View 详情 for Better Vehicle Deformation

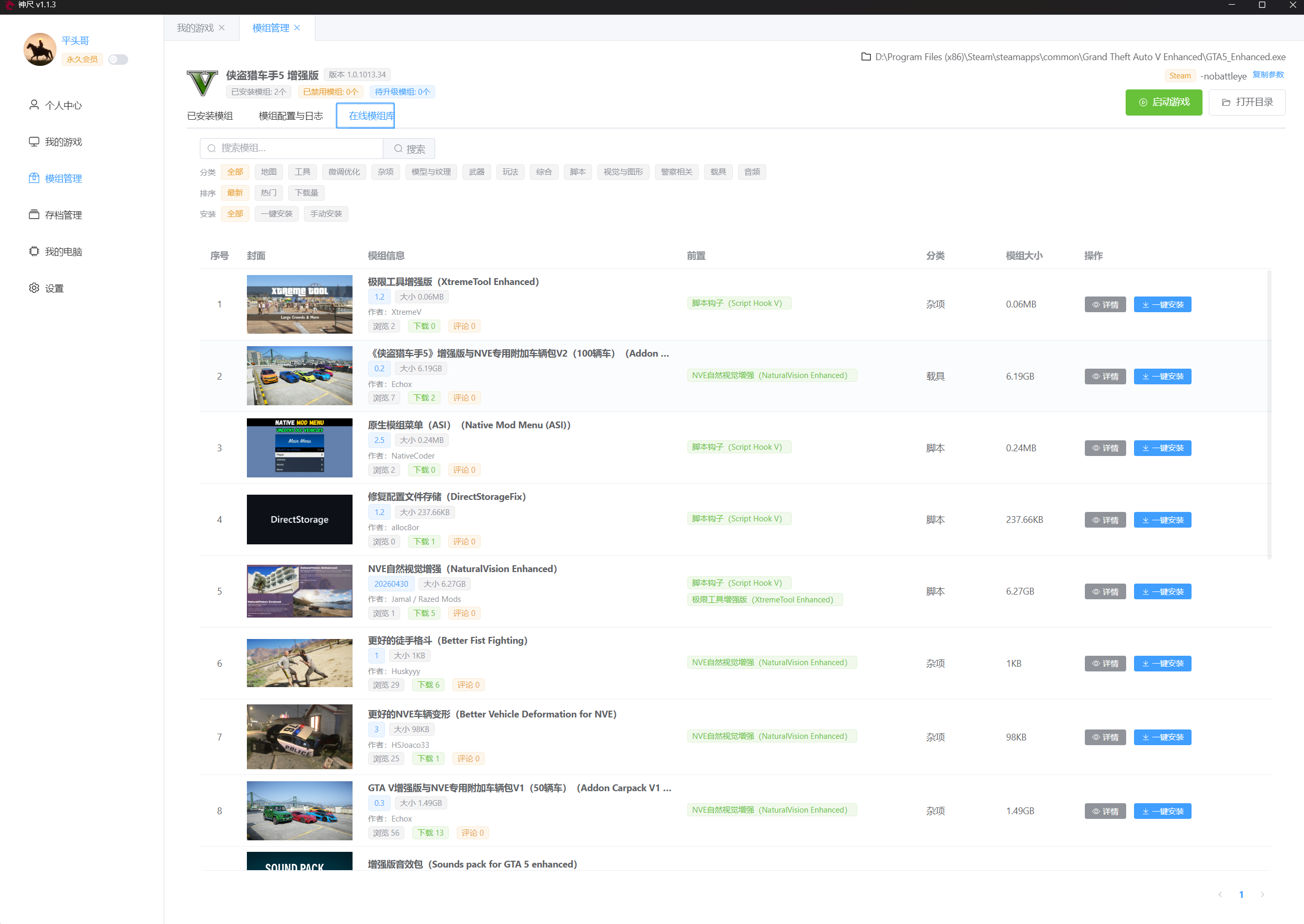[x=1105, y=737]
